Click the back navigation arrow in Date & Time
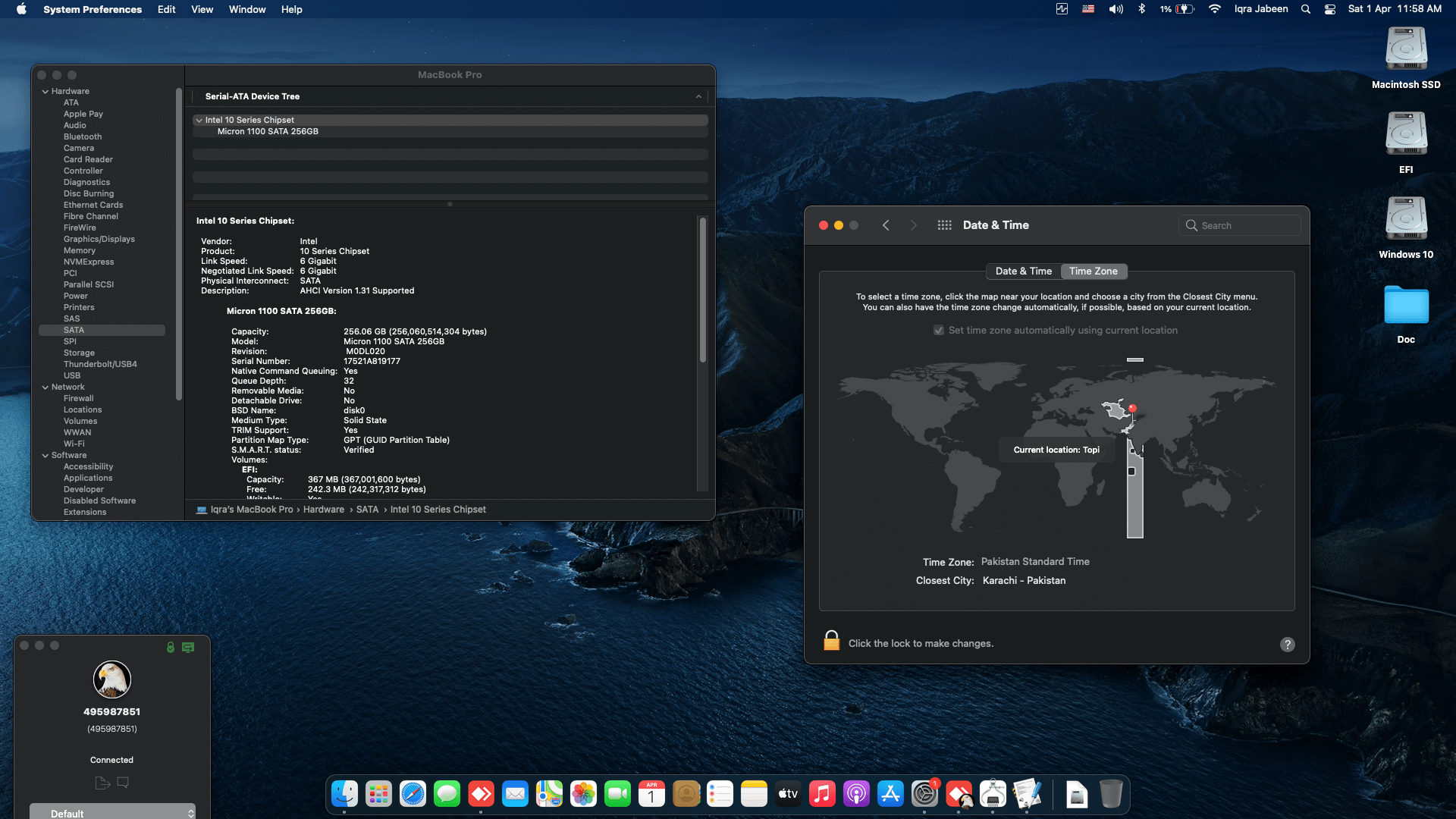This screenshot has height=819, width=1456. click(x=886, y=224)
